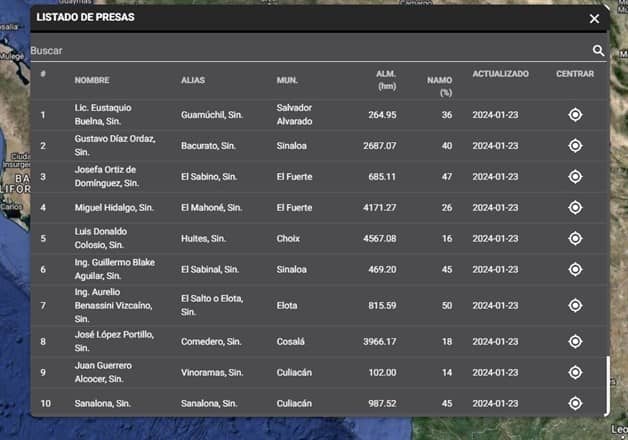The image size is (628, 440).
Task: Click the search magnifier icon
Action: (x=598, y=50)
